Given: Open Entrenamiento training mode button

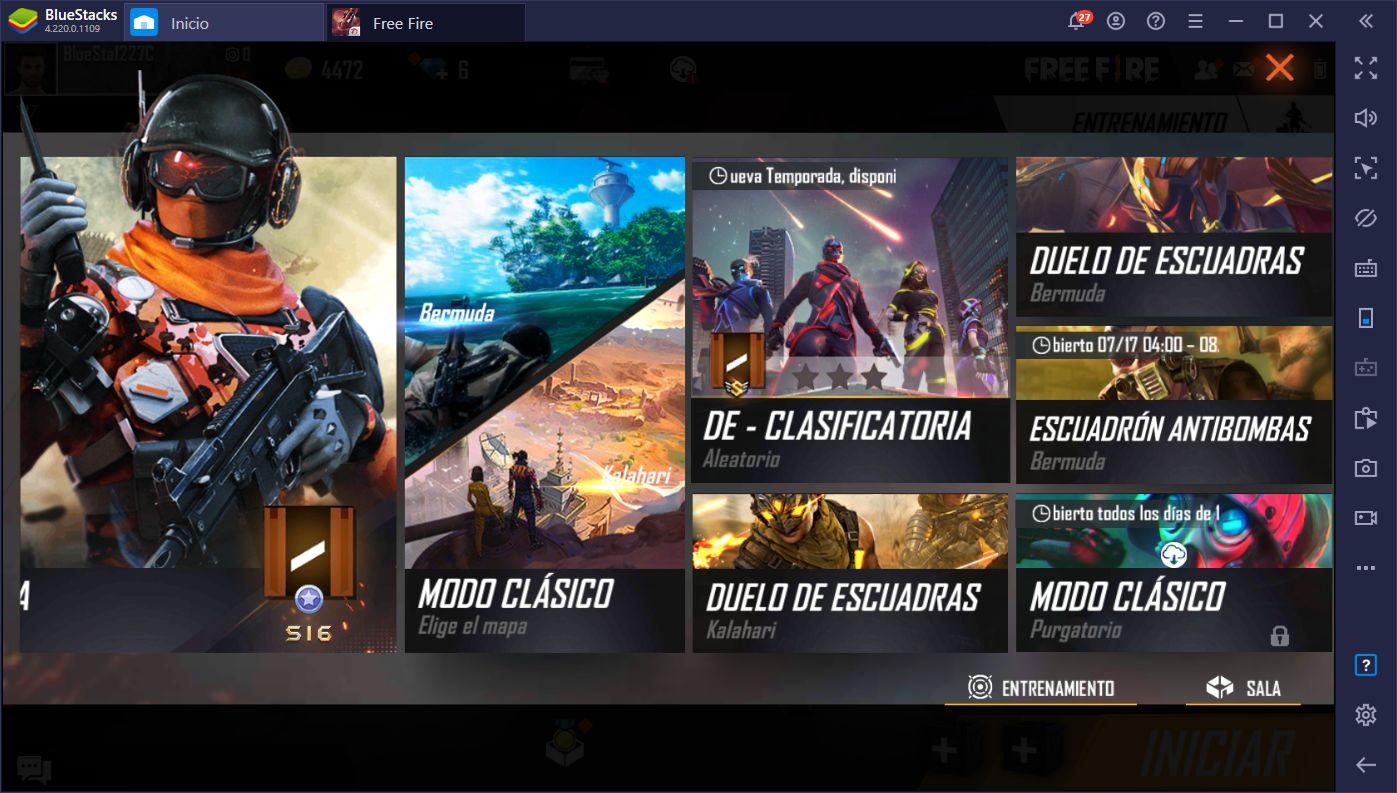Looking at the screenshot, I should coord(1041,688).
